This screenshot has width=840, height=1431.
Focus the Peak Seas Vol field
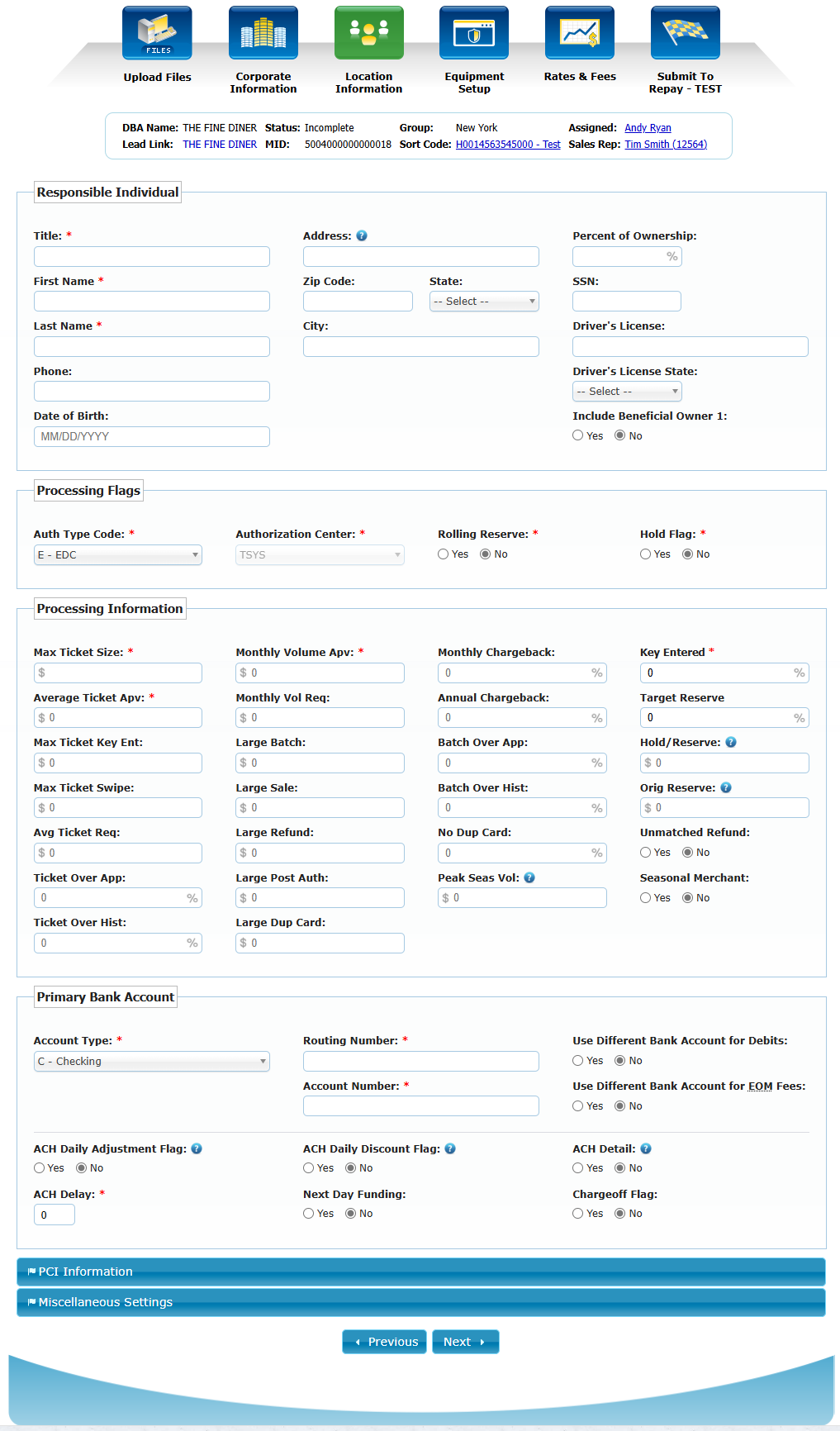522,898
